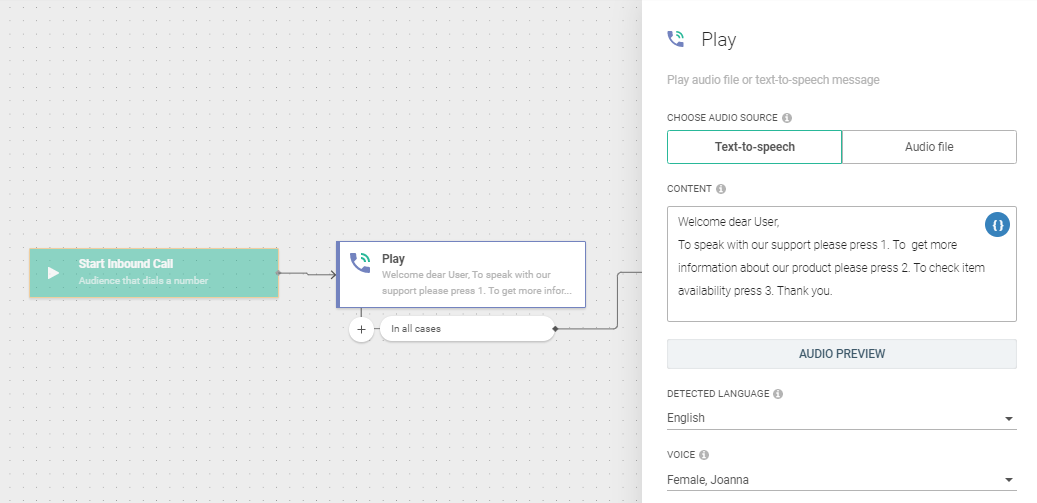1037x503 pixels.
Task: Click the output connector of Start Inbound Call
Action: pyautogui.click(x=279, y=272)
